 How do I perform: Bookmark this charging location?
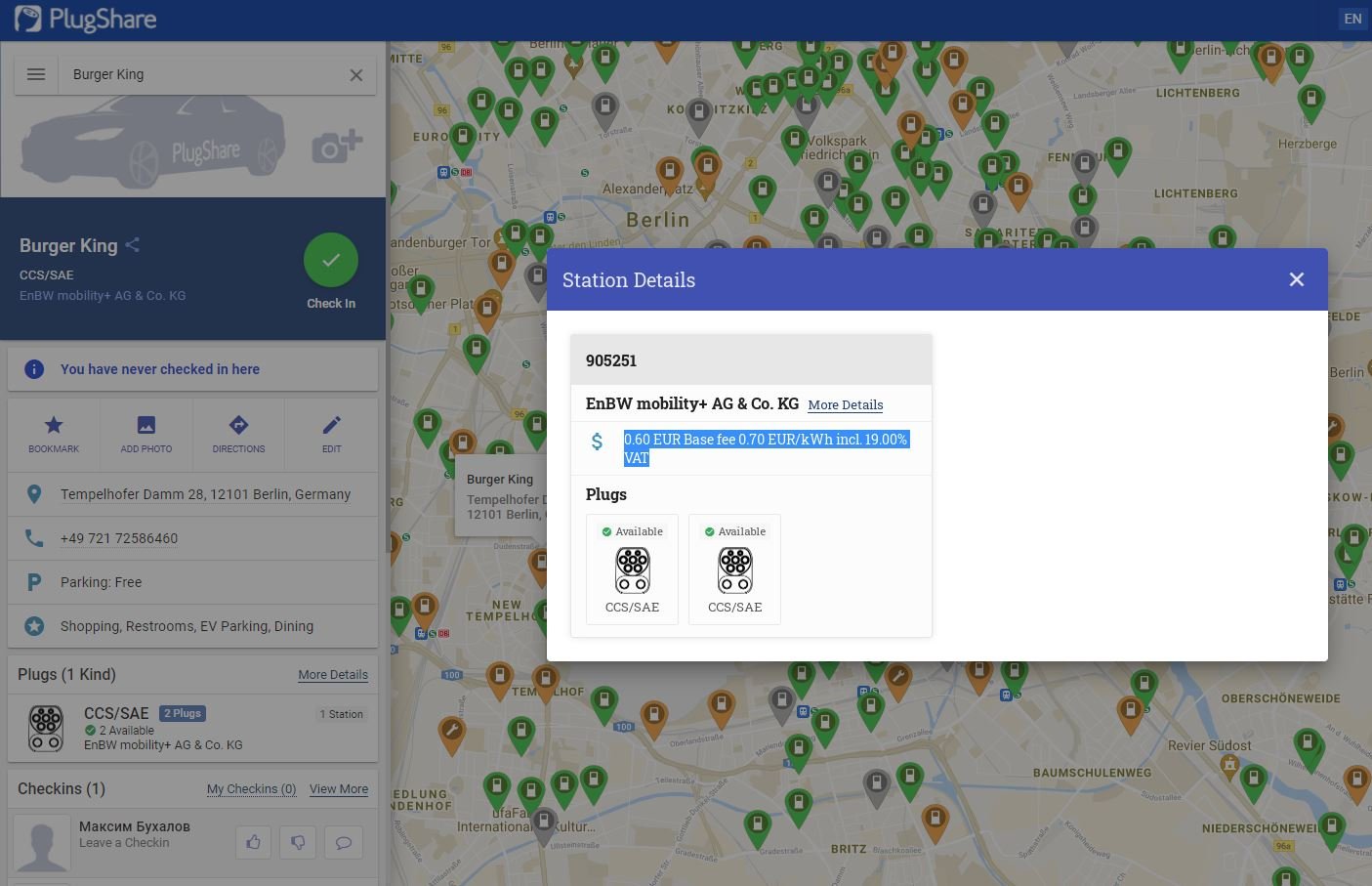54,435
